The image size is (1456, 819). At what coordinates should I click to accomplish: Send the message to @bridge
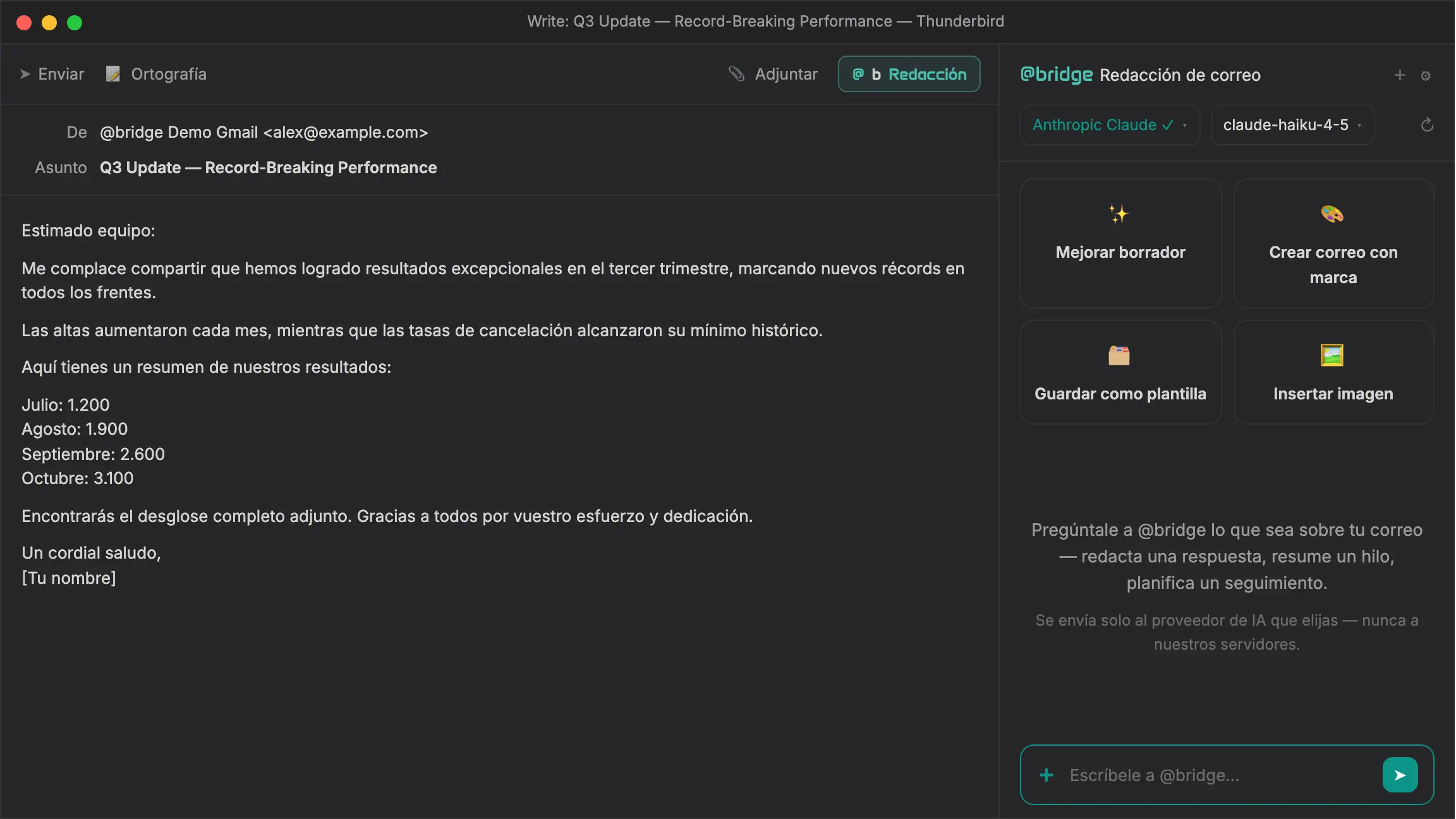tap(1400, 775)
